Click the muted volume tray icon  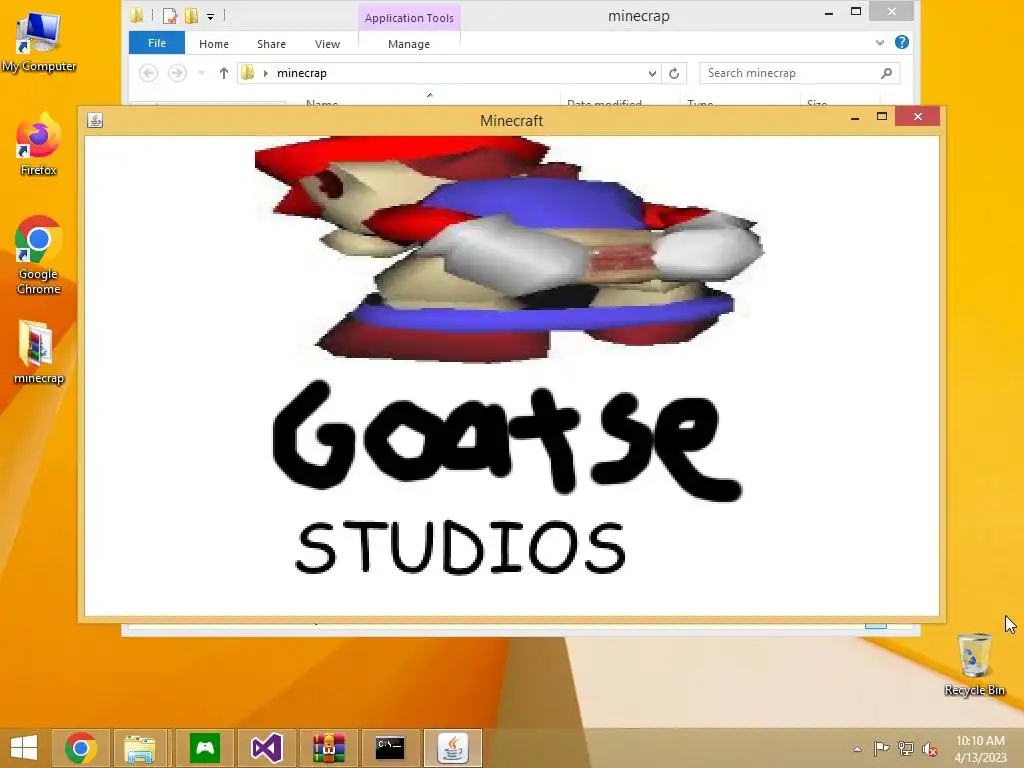pos(929,749)
